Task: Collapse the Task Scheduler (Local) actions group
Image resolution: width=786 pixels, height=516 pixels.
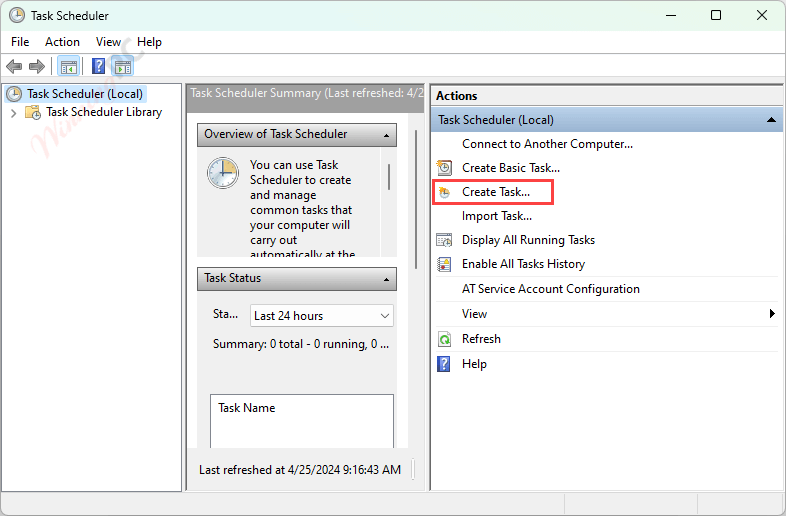Action: coord(771,120)
